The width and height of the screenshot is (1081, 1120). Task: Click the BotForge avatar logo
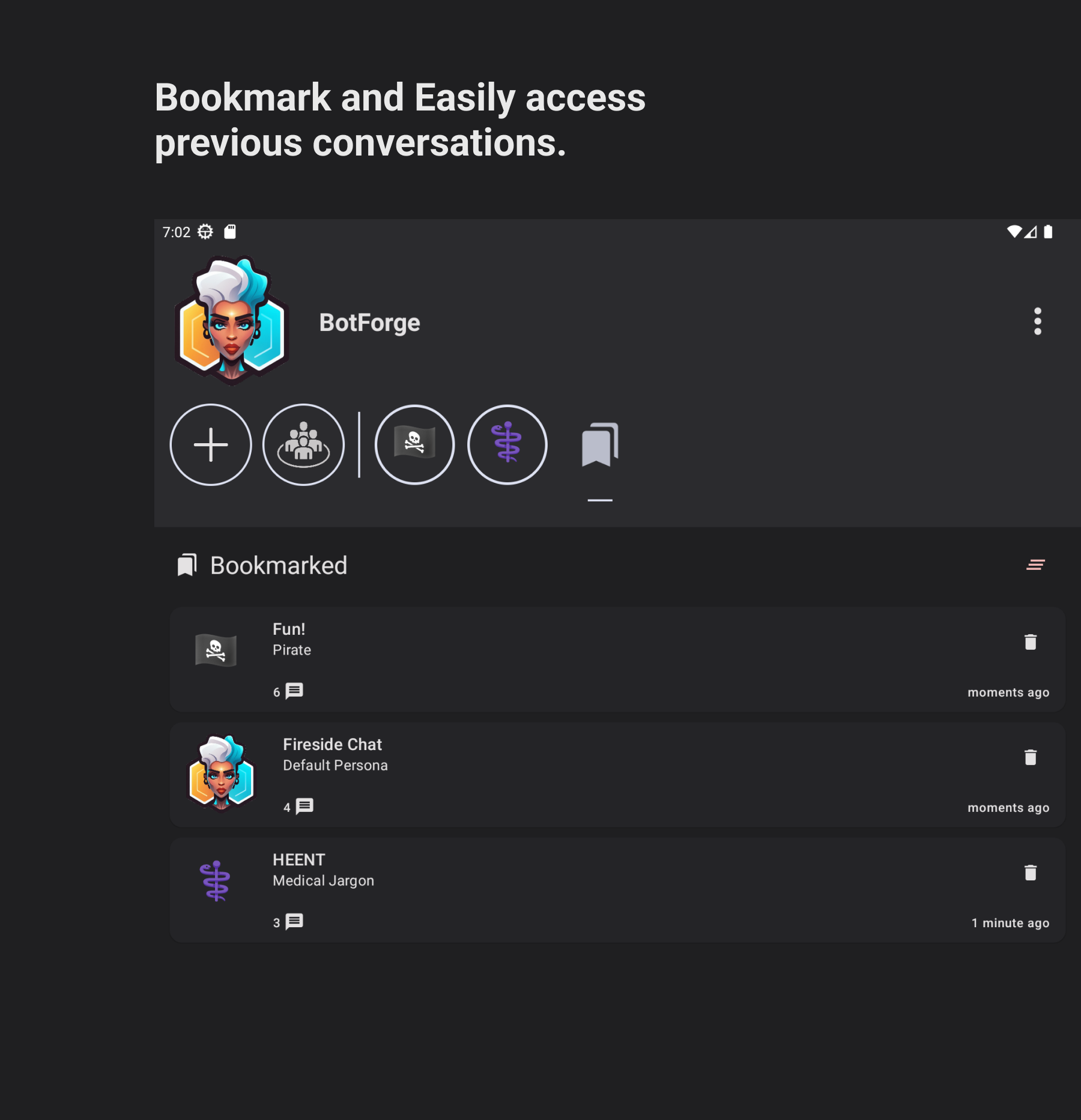pyautogui.click(x=232, y=321)
